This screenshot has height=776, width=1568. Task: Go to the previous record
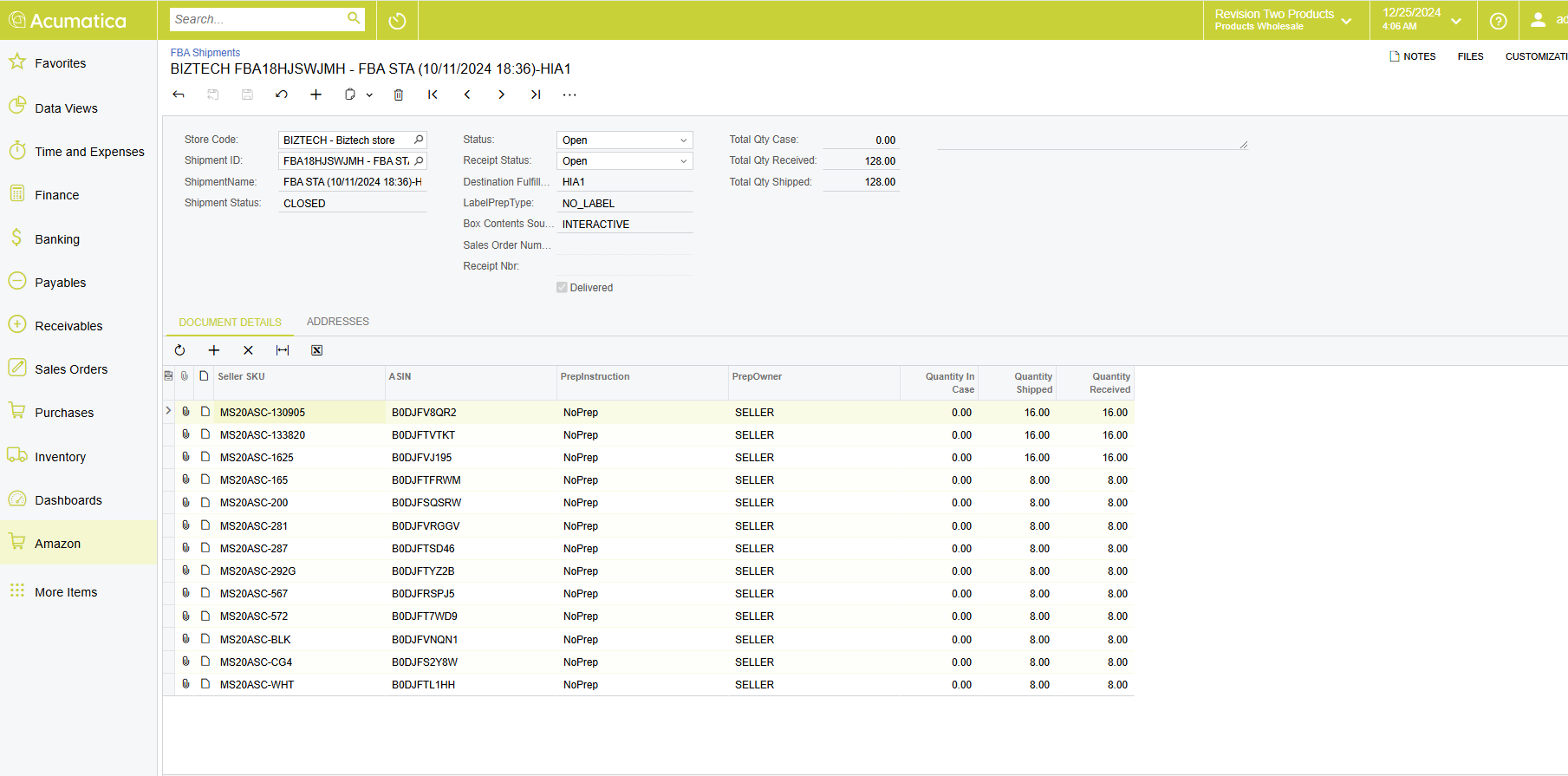pos(467,95)
